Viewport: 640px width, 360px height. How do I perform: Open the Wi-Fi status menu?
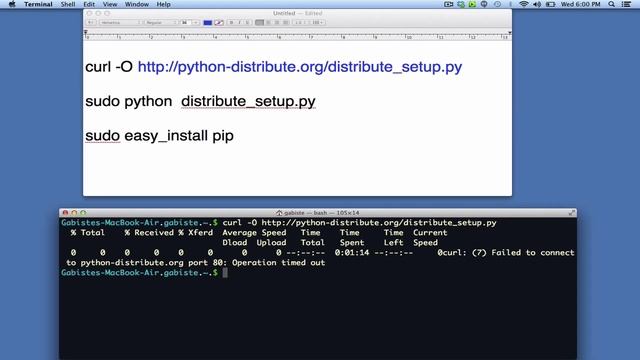click(524, 4)
